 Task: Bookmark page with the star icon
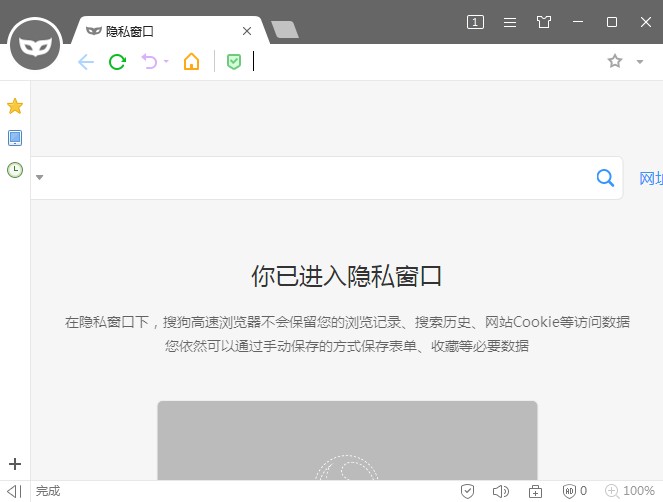click(615, 62)
